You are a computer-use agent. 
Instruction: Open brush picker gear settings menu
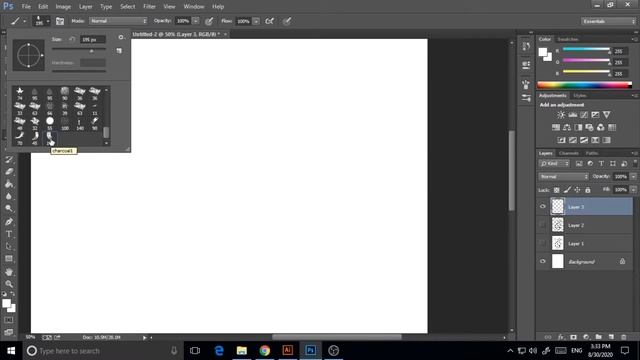(120, 37)
